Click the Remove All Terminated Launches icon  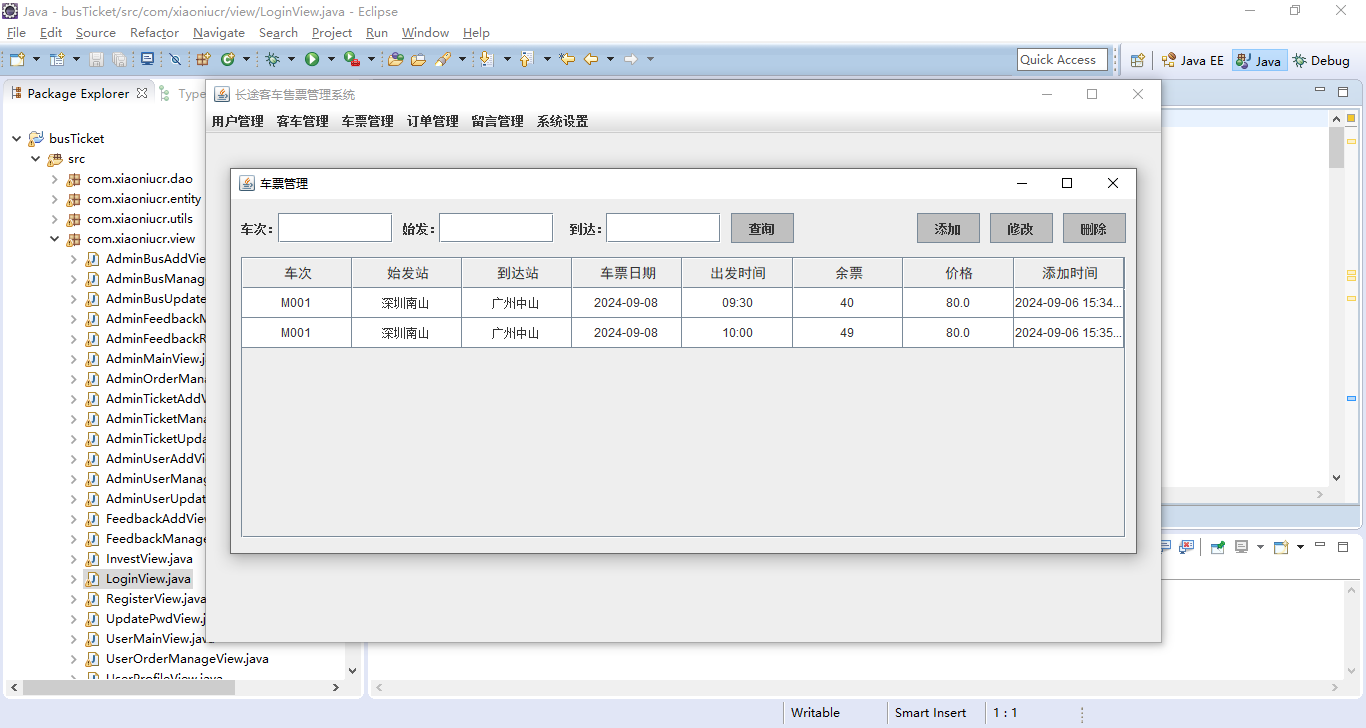pyautogui.click(x=1186, y=547)
